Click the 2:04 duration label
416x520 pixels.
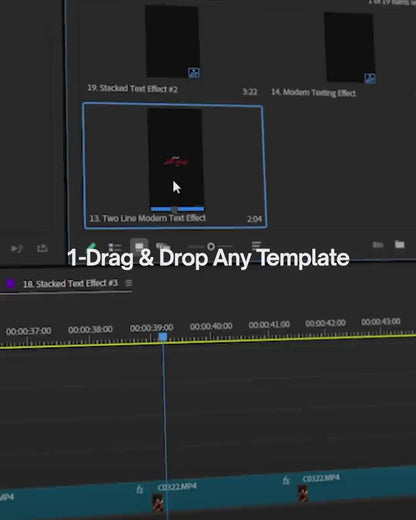254,219
